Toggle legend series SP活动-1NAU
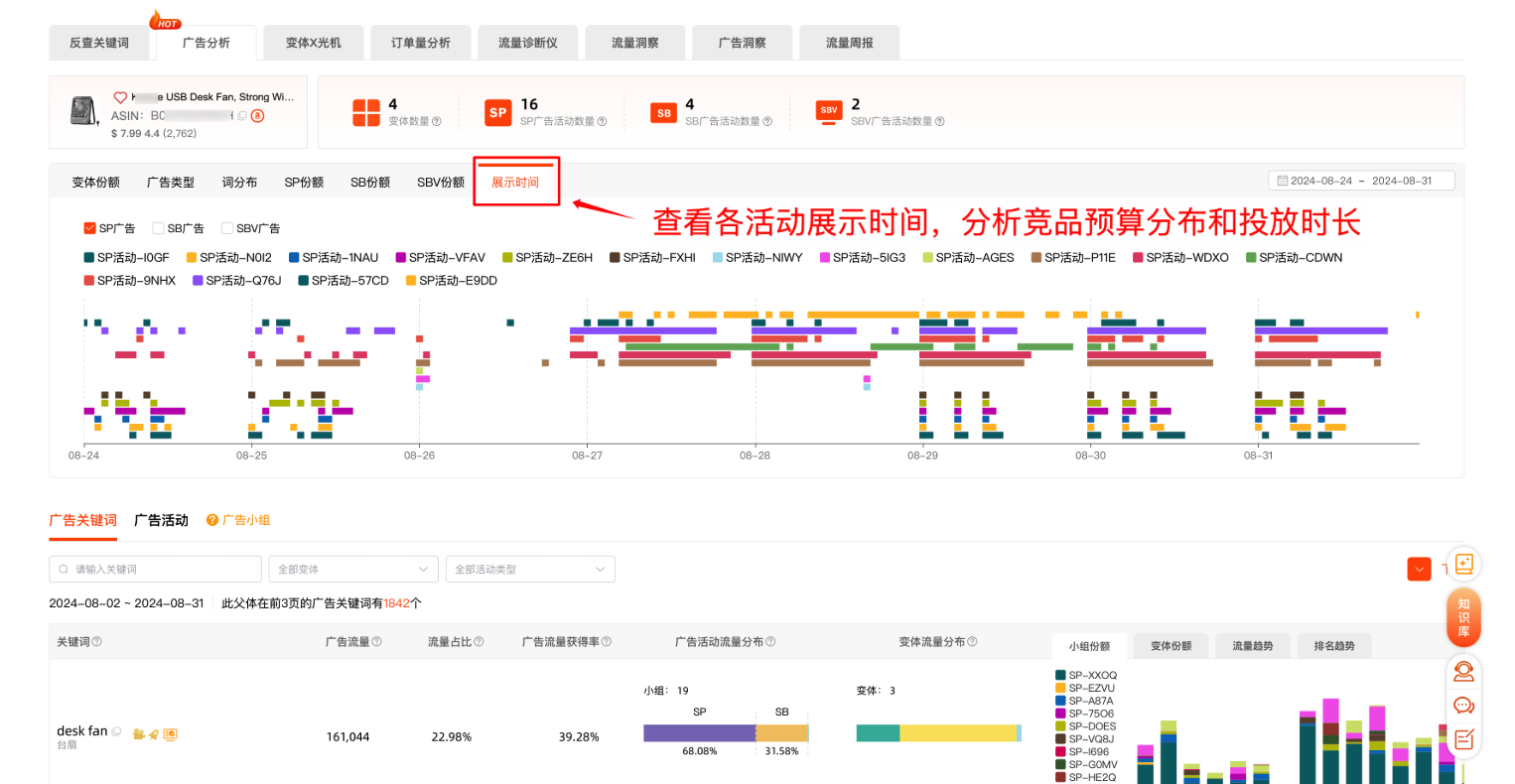The image size is (1515, 784). pos(334,257)
